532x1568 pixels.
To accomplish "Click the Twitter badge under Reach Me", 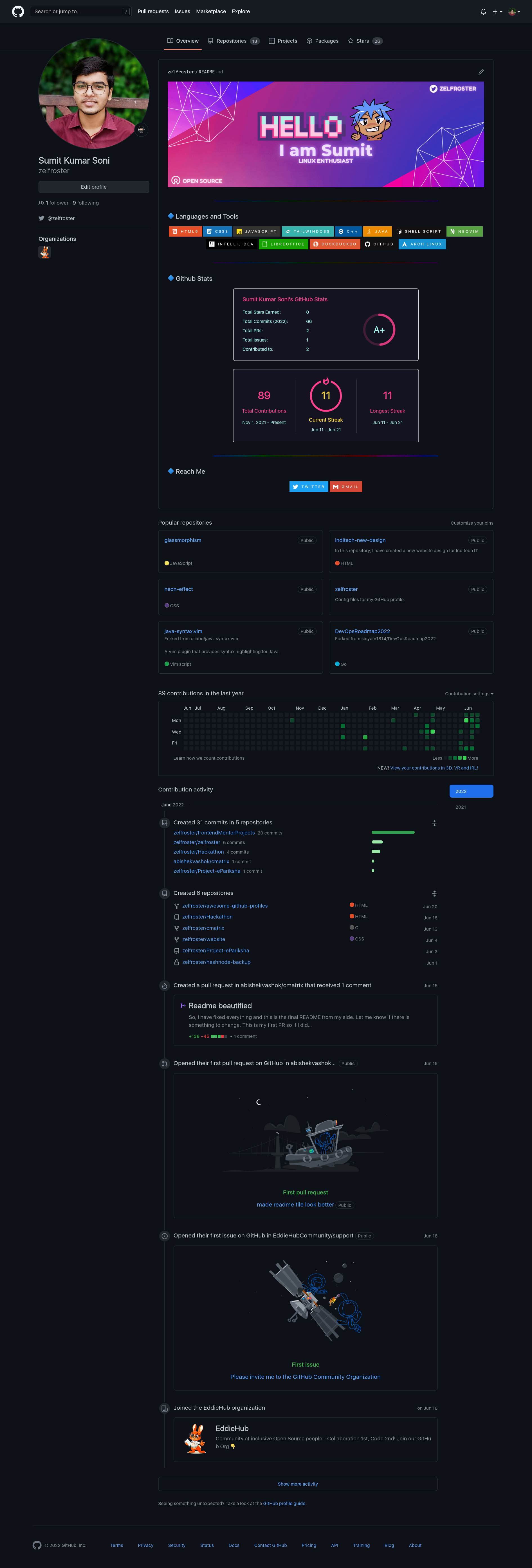I will point(308,486).
